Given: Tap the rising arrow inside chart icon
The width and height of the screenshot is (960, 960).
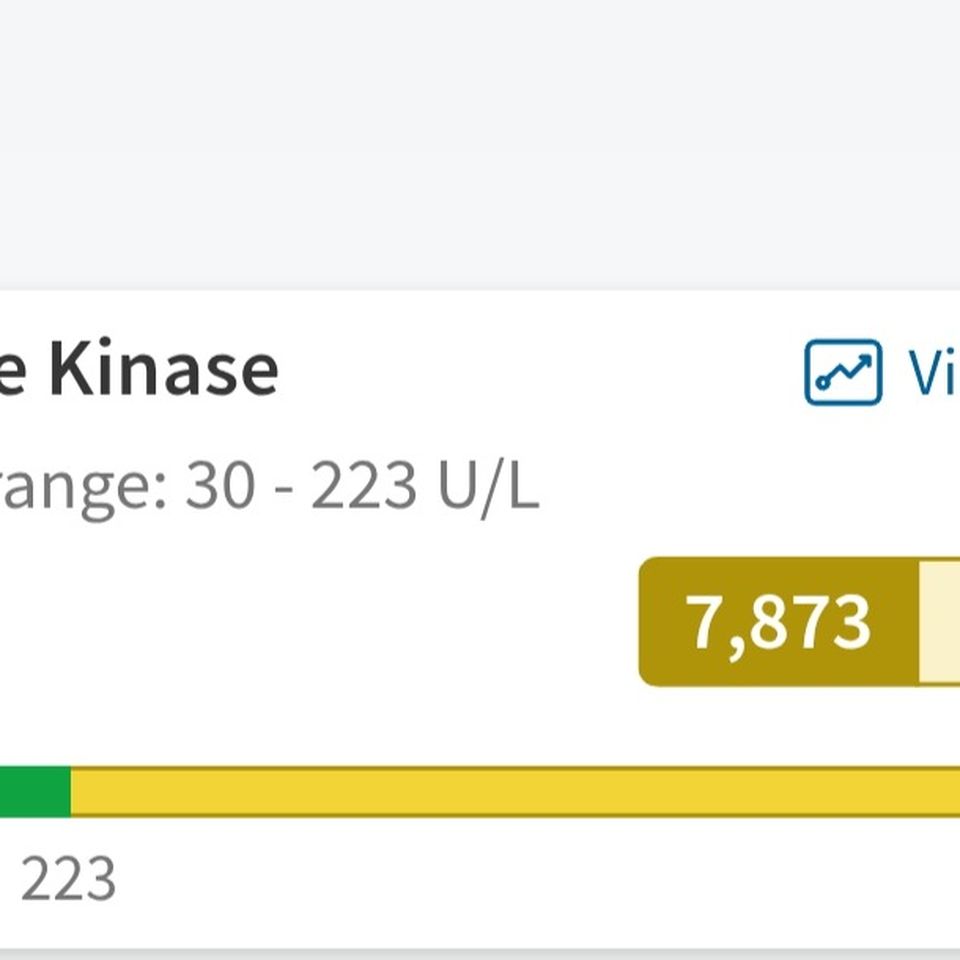Looking at the screenshot, I should pyautogui.click(x=846, y=369).
